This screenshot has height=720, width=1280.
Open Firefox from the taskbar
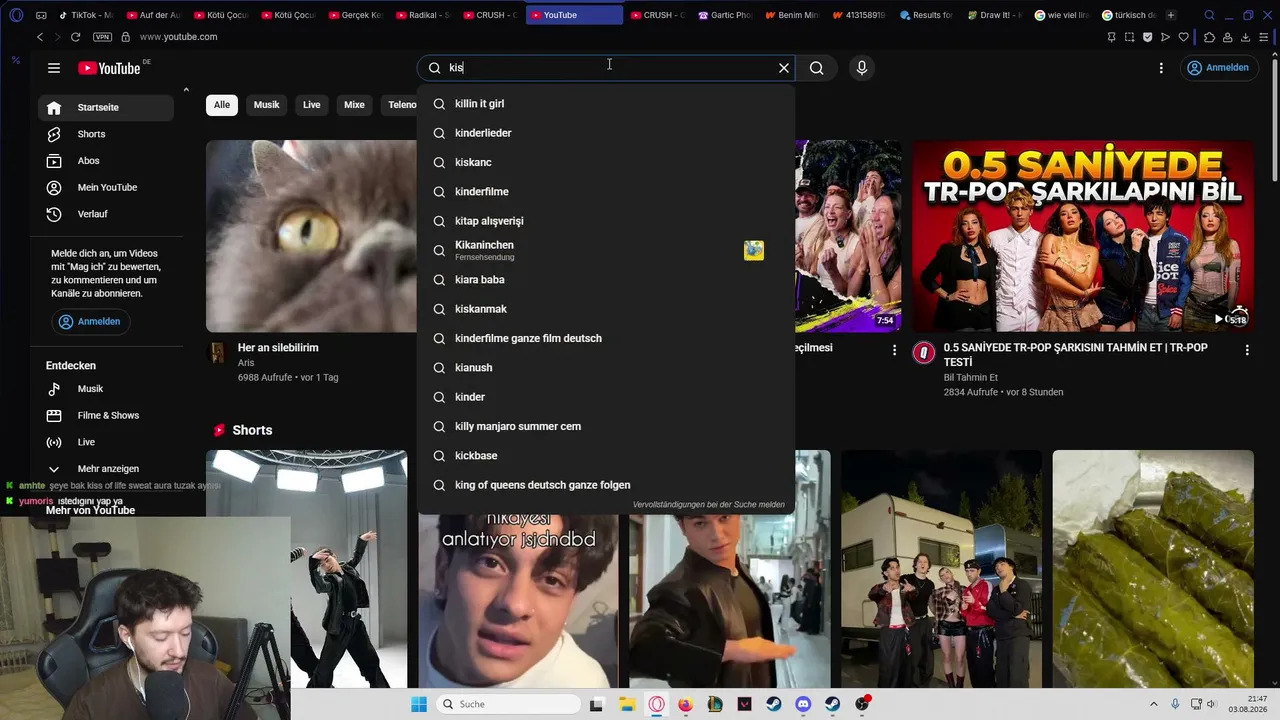click(x=685, y=704)
